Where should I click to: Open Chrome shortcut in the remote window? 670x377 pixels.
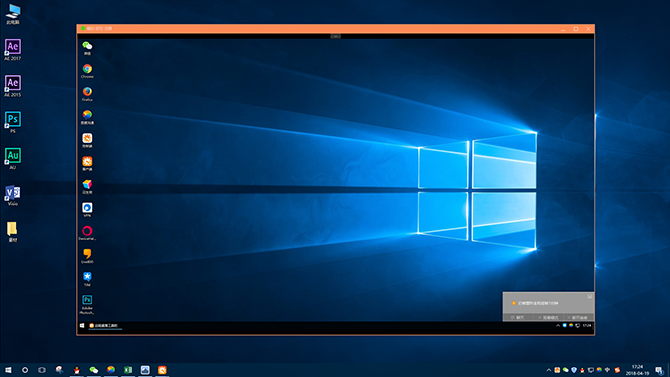click(x=87, y=71)
